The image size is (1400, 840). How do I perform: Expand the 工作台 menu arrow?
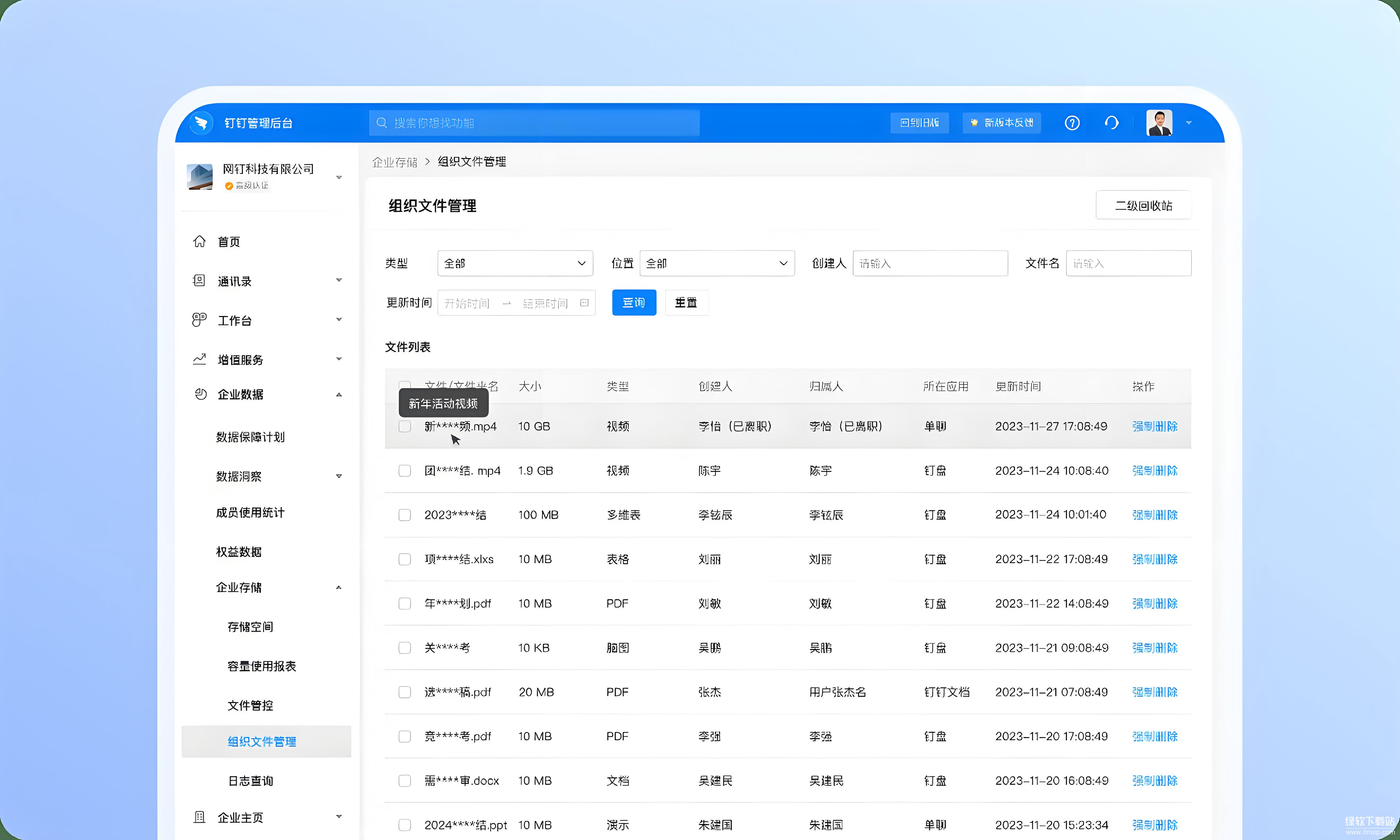(339, 319)
